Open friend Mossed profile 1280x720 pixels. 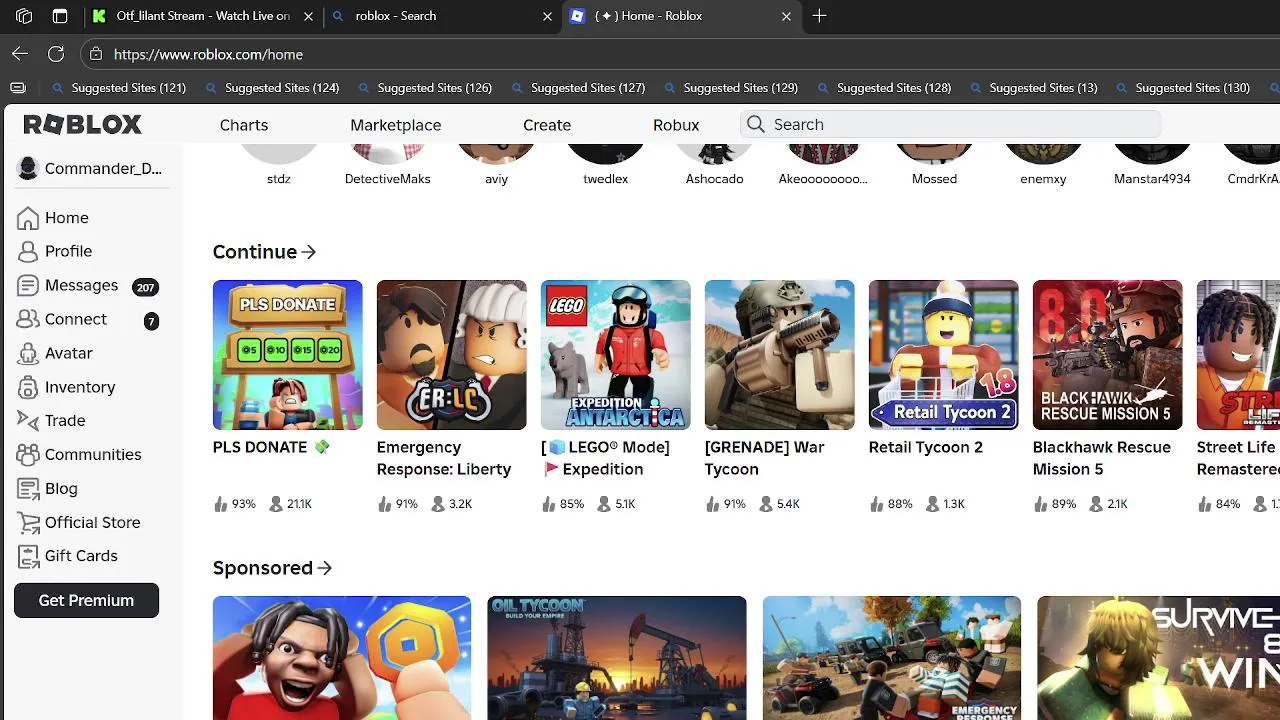(934, 165)
